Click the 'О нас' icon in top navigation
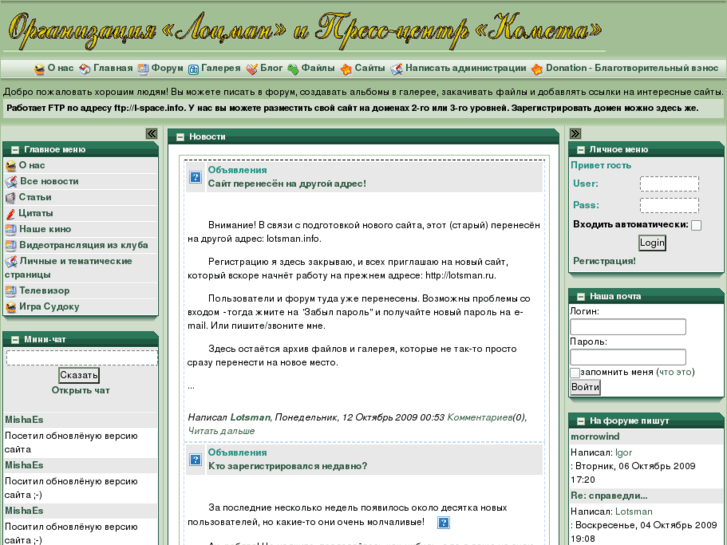727x545 pixels. click(x=40, y=69)
